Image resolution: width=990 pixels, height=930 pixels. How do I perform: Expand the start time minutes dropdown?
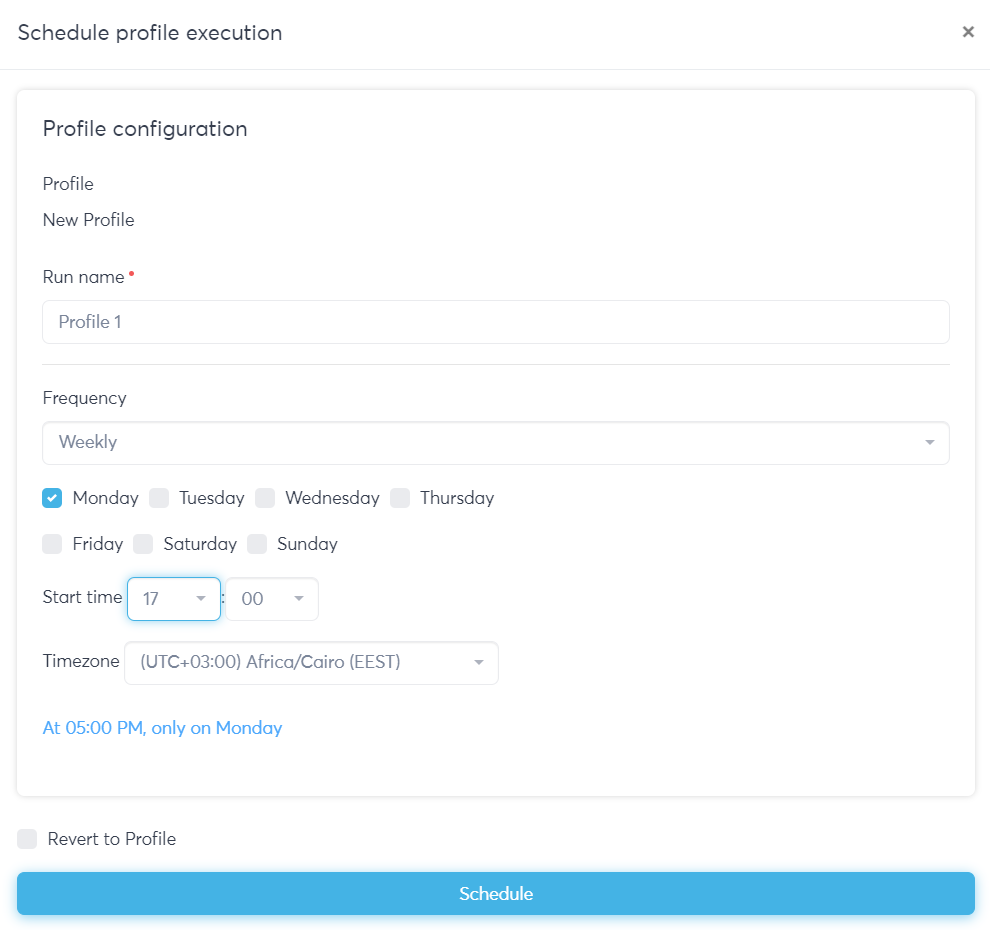coord(271,599)
